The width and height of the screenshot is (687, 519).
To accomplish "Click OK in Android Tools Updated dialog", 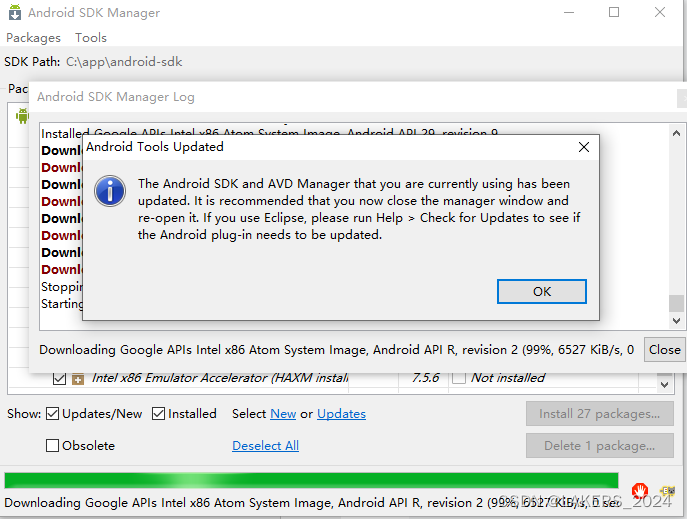I will pyautogui.click(x=542, y=292).
